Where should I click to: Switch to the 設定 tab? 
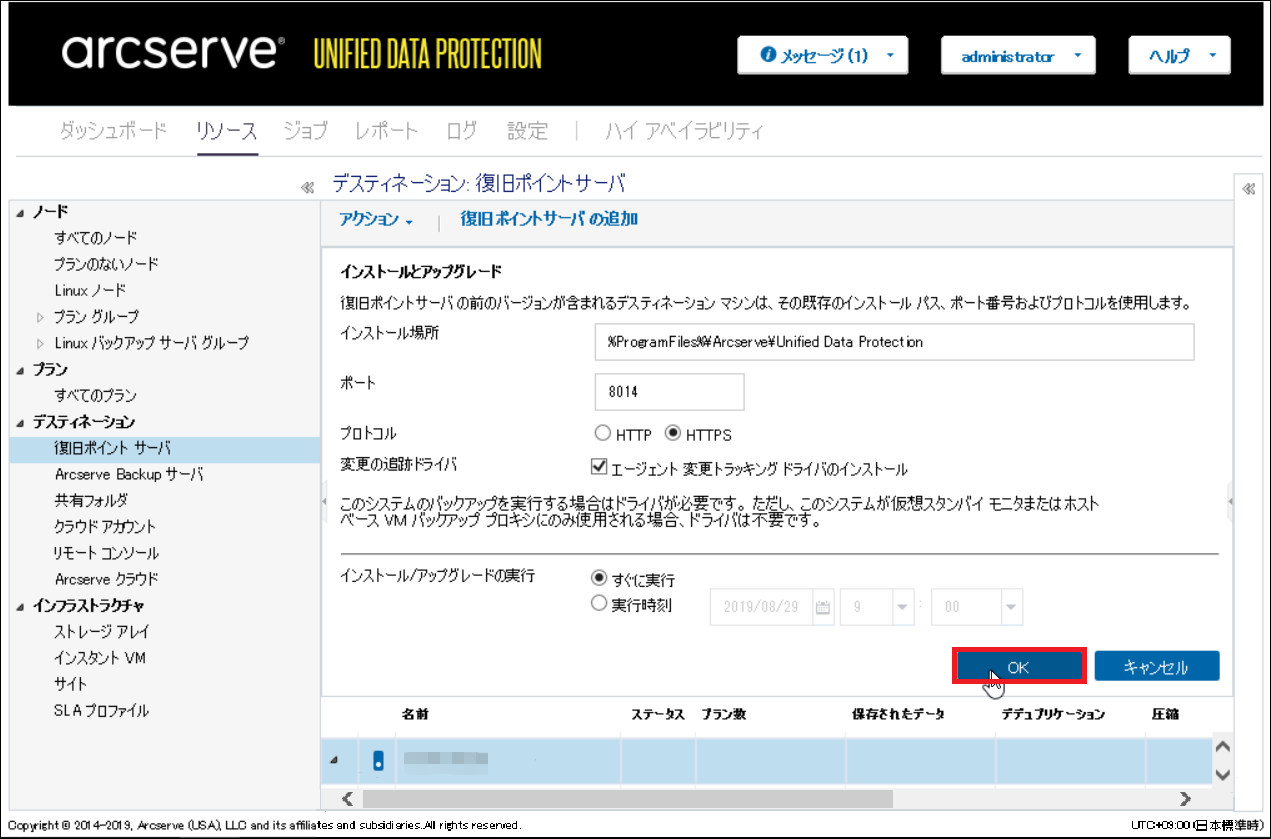(x=527, y=131)
